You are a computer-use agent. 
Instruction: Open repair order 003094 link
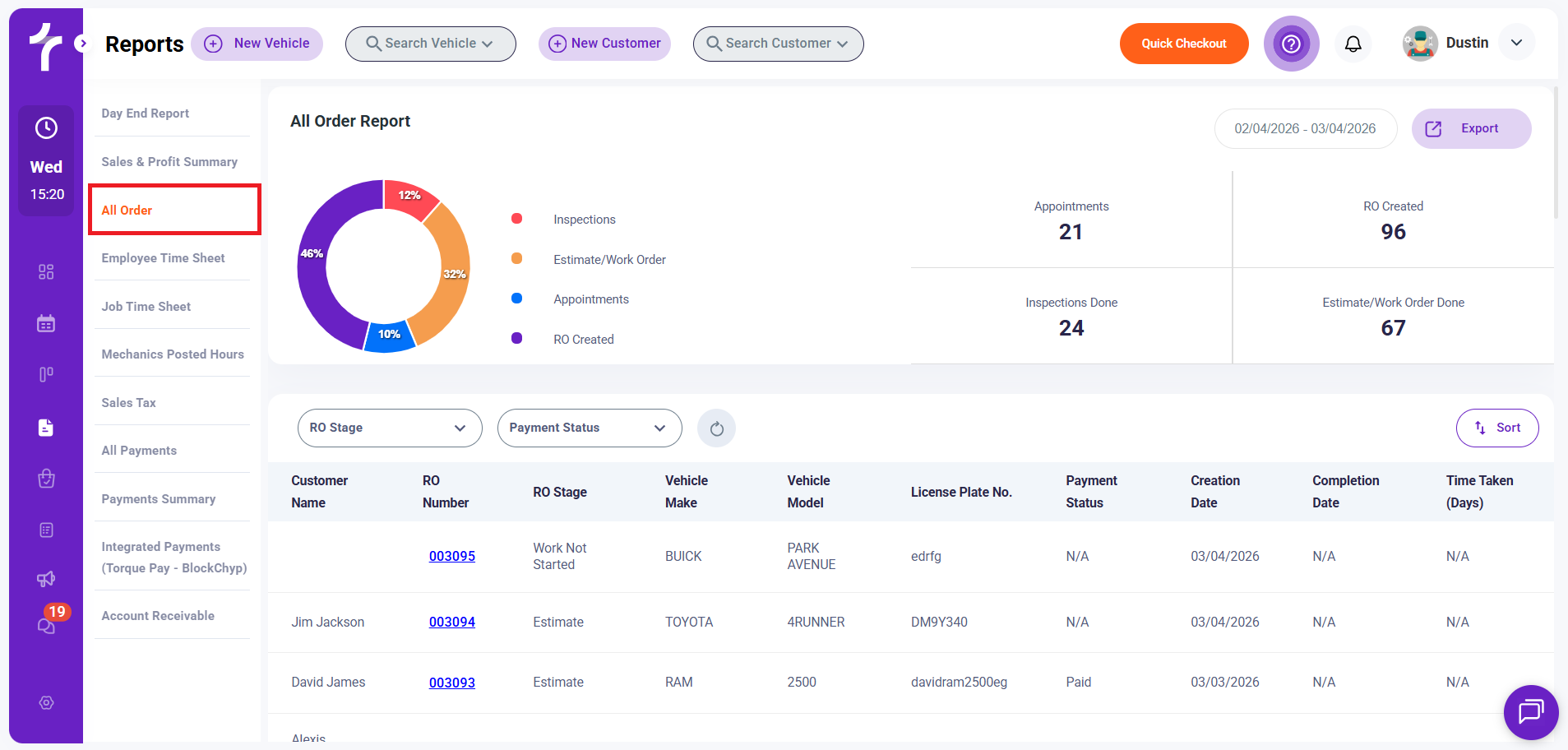(x=451, y=623)
